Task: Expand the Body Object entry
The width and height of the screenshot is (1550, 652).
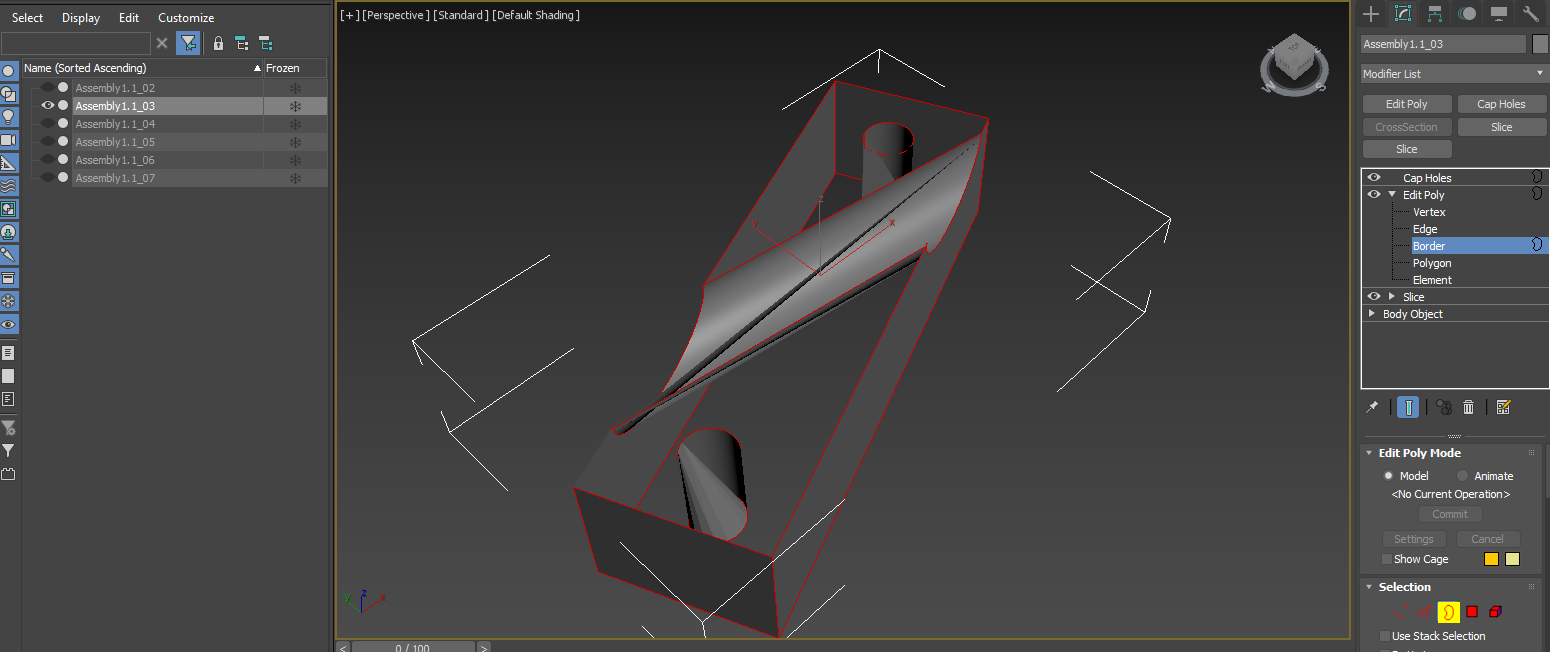Action: 1372,314
